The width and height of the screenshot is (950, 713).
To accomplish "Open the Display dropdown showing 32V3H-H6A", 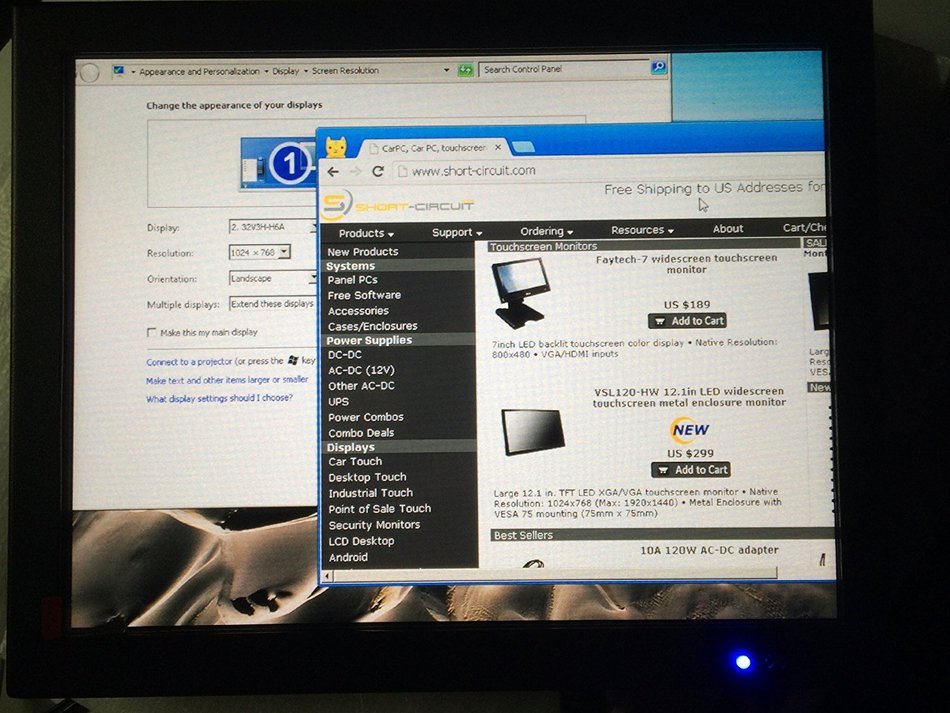I will 273,227.
